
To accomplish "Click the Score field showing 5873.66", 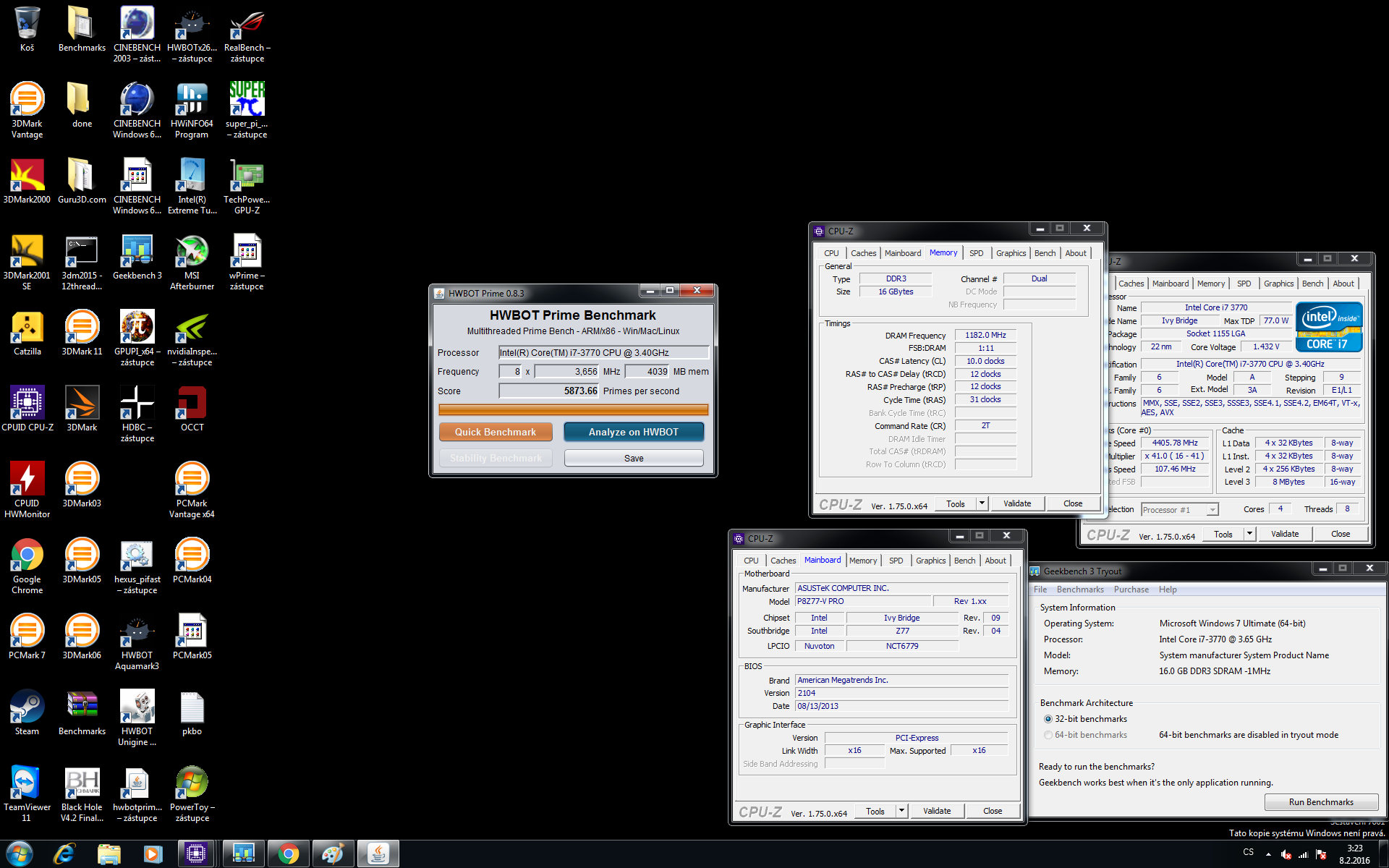I will (549, 391).
